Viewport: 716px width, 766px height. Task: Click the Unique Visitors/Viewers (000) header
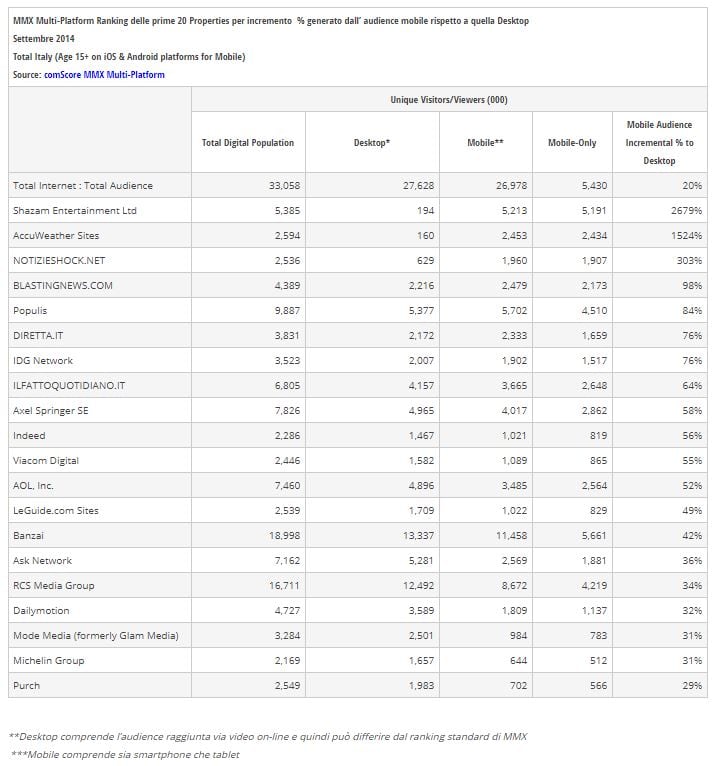(x=448, y=100)
